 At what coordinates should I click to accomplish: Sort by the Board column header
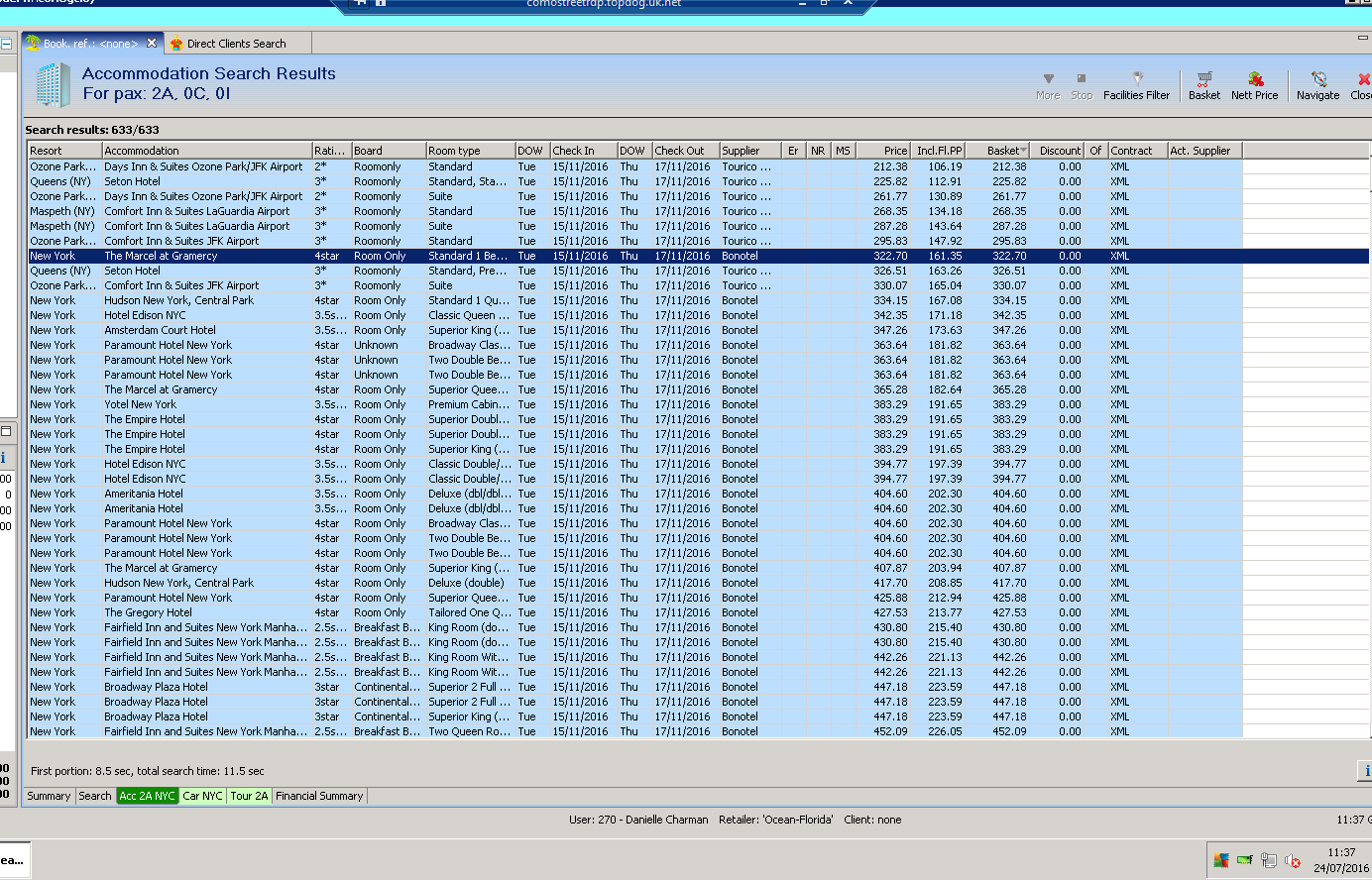tap(389, 151)
